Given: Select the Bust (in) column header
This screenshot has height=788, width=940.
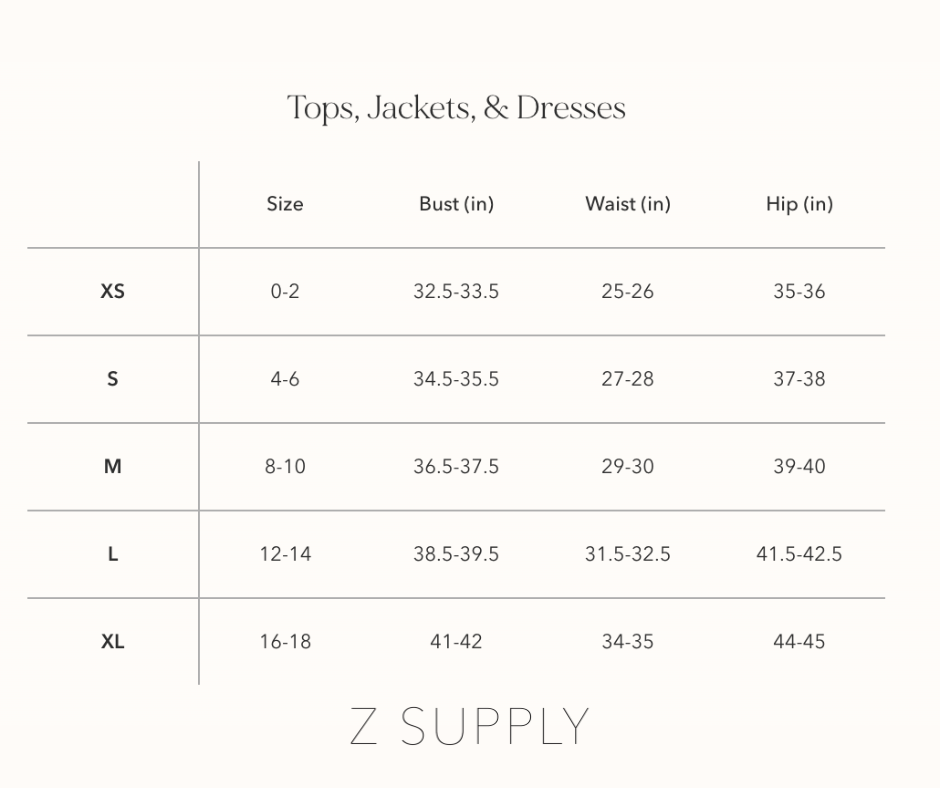Looking at the screenshot, I should [x=456, y=204].
